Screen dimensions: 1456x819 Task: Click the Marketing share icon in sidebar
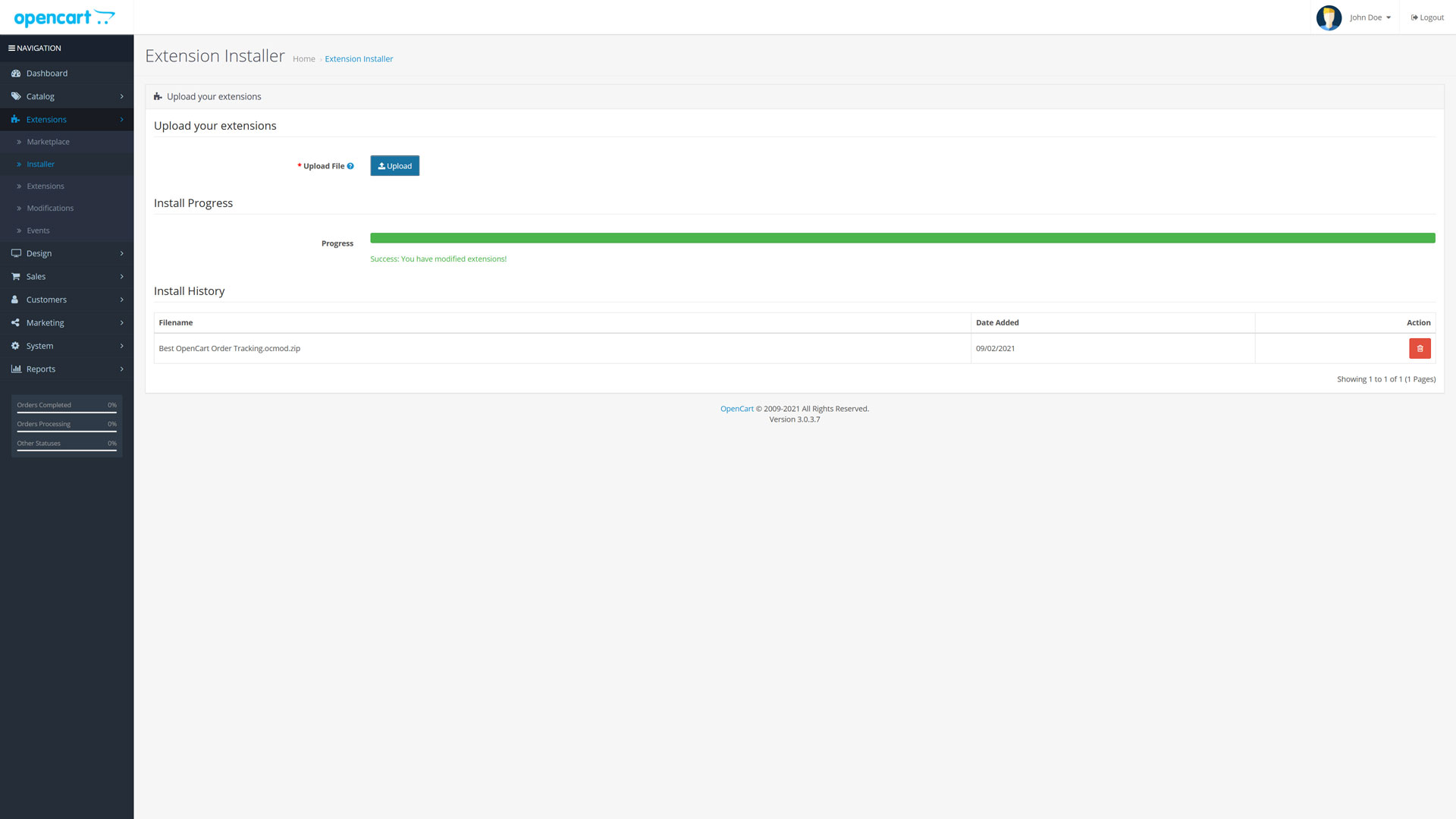pos(17,322)
